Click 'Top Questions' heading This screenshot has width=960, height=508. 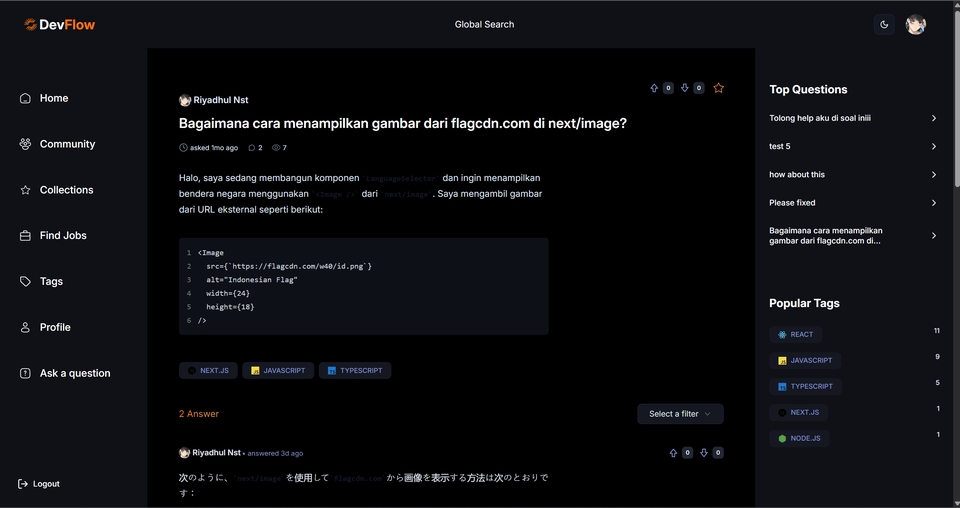pyautogui.click(x=808, y=89)
